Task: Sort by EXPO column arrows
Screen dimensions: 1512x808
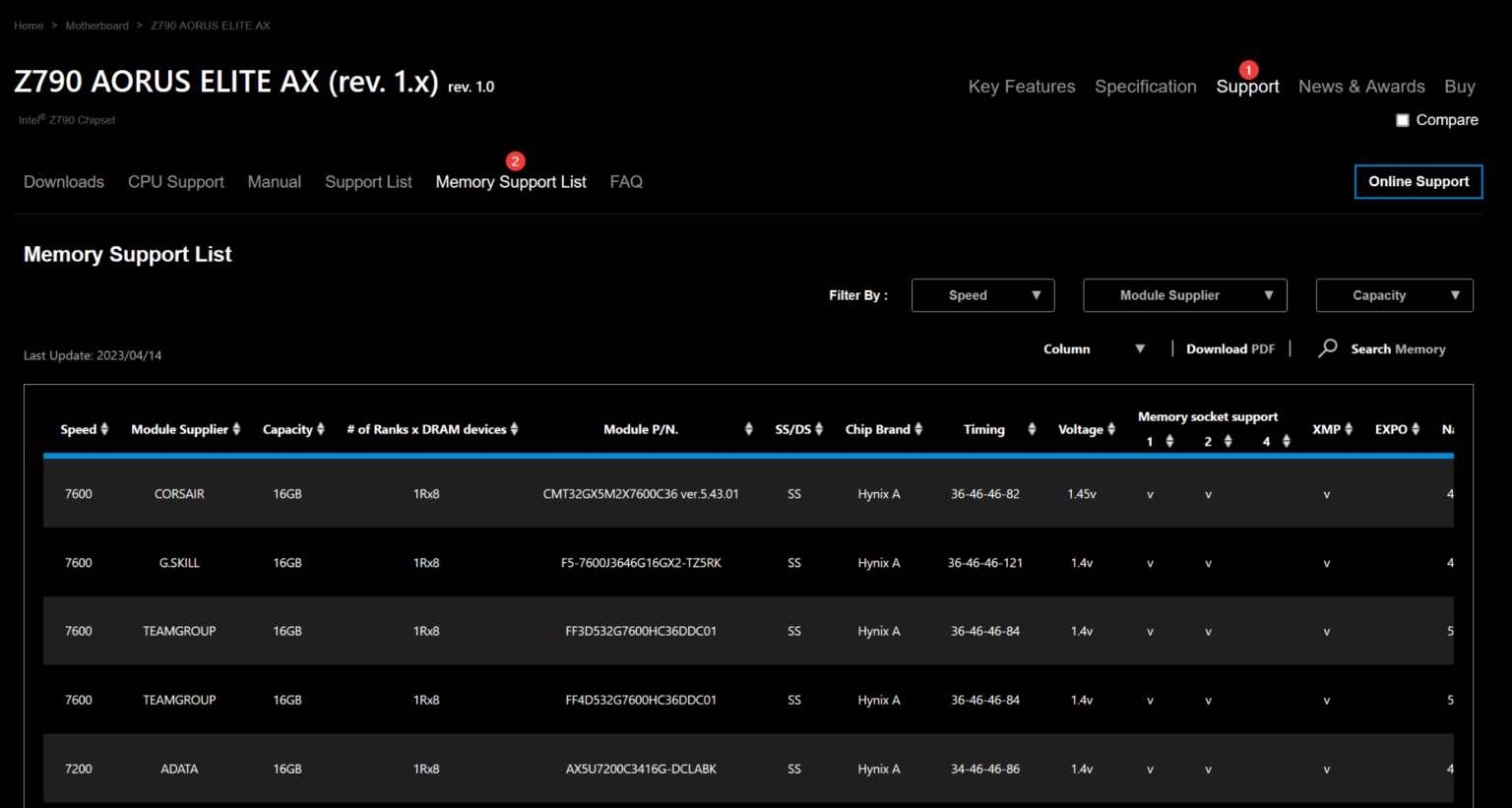Action: click(x=1416, y=429)
